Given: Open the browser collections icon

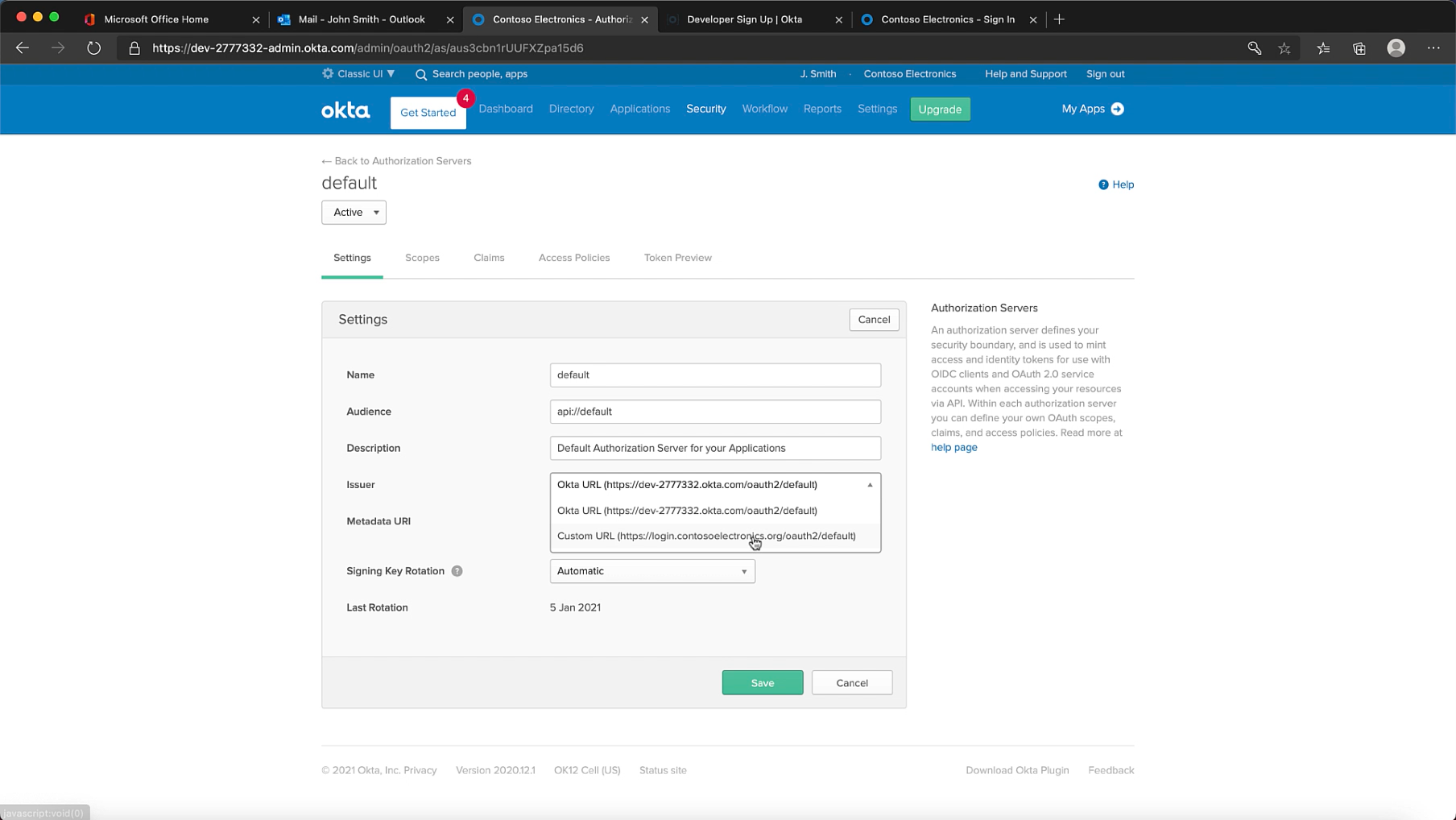Looking at the screenshot, I should pyautogui.click(x=1359, y=48).
